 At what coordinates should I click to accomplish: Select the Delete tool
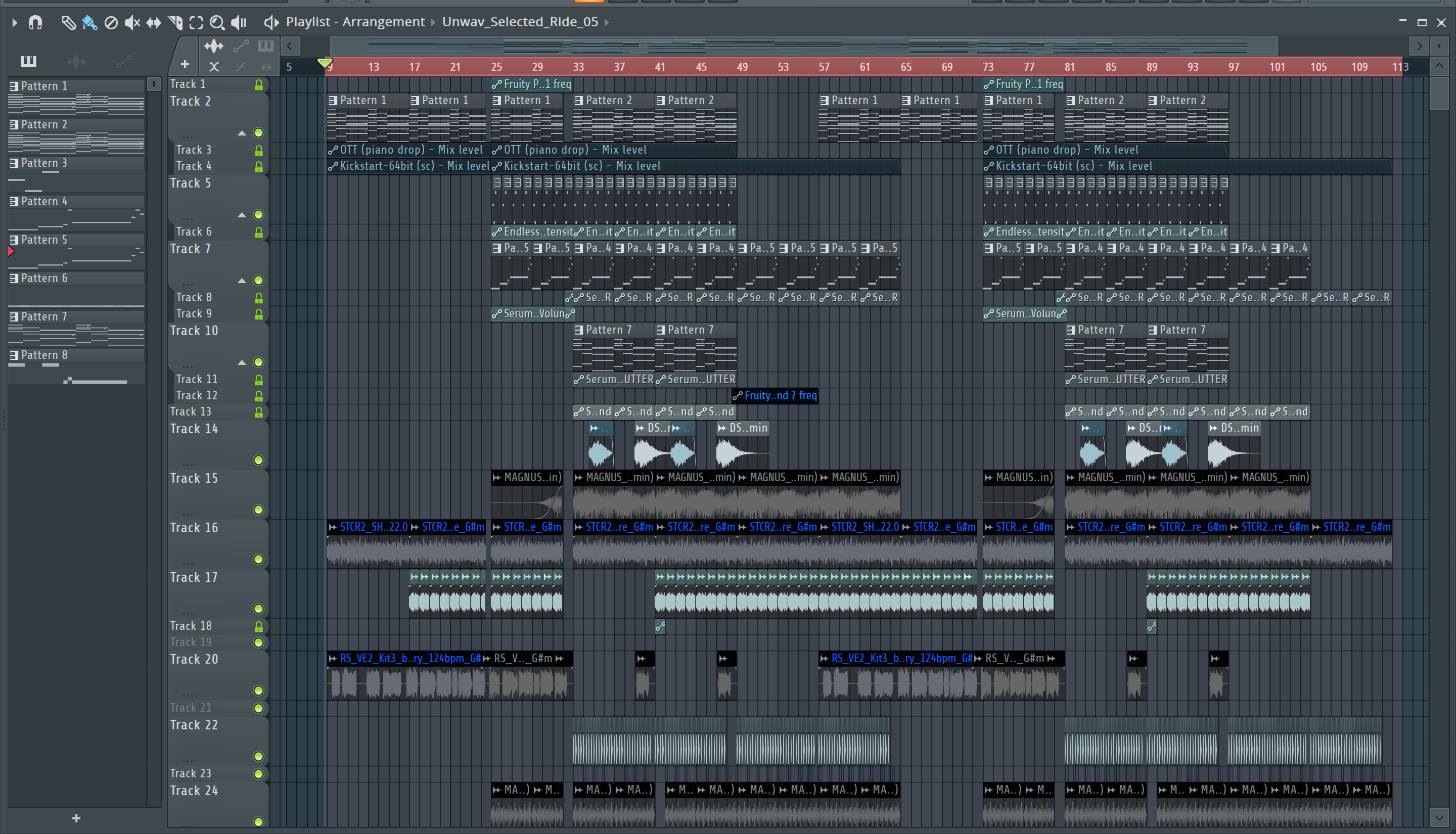111,22
